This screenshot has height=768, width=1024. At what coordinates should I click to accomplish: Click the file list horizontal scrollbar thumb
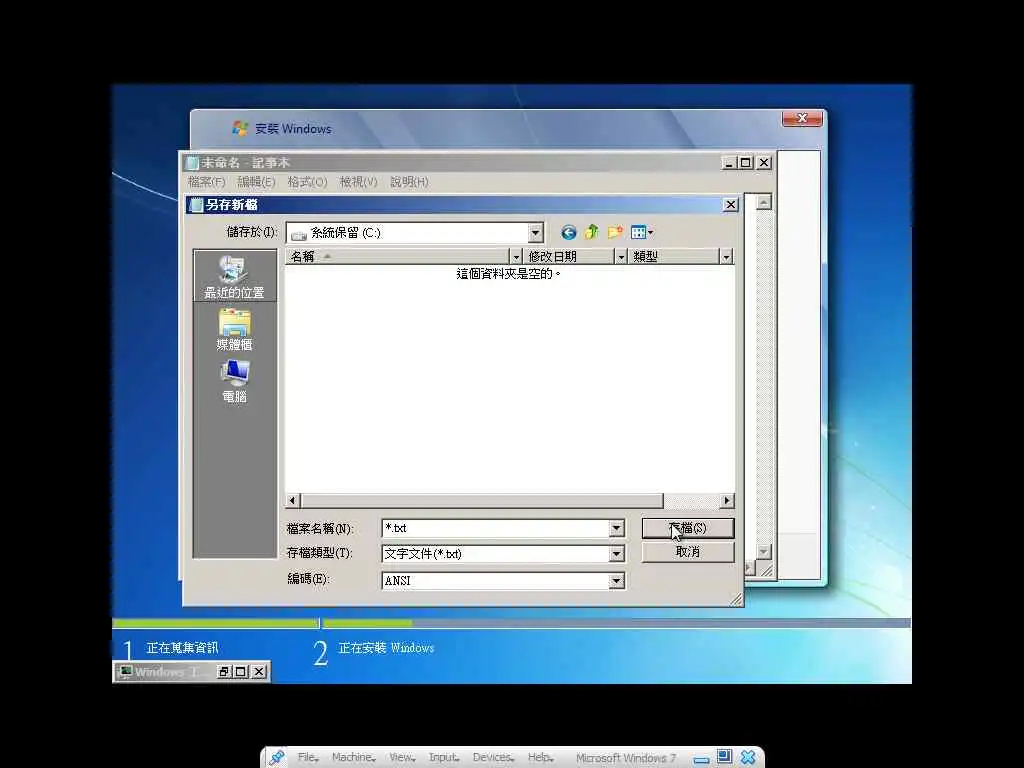coord(482,501)
